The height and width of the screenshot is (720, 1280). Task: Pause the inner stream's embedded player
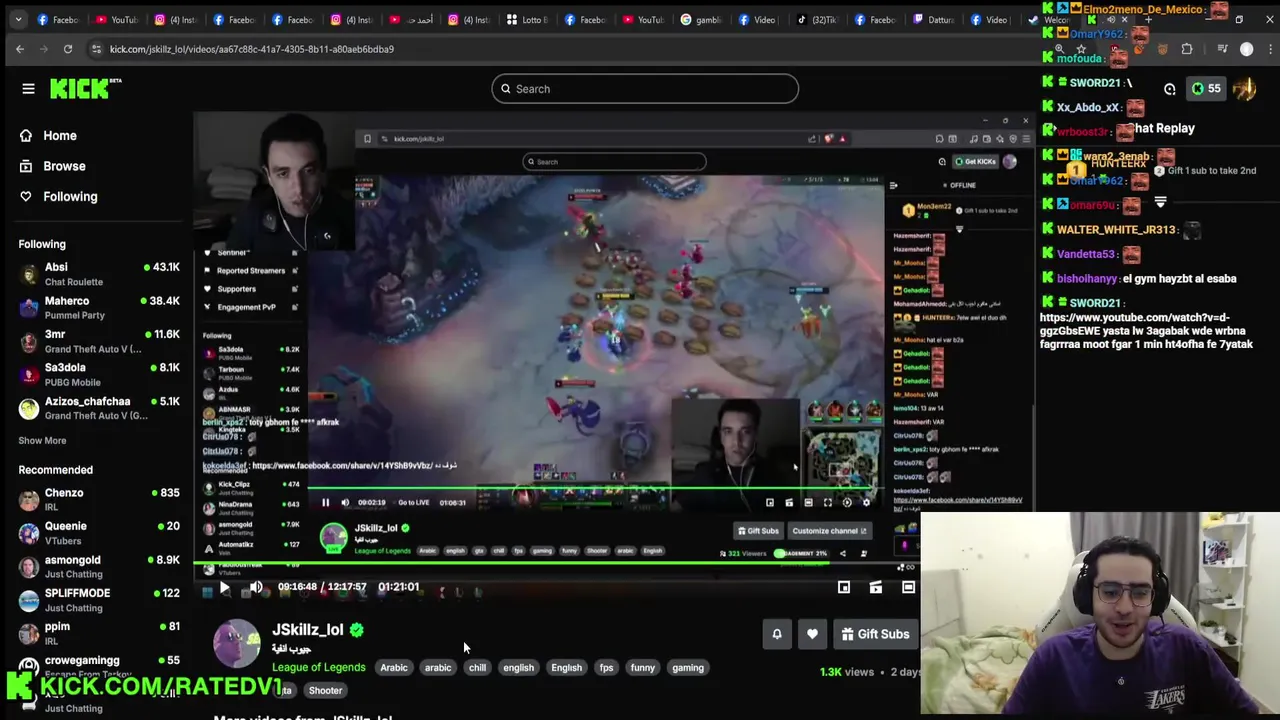[x=325, y=503]
